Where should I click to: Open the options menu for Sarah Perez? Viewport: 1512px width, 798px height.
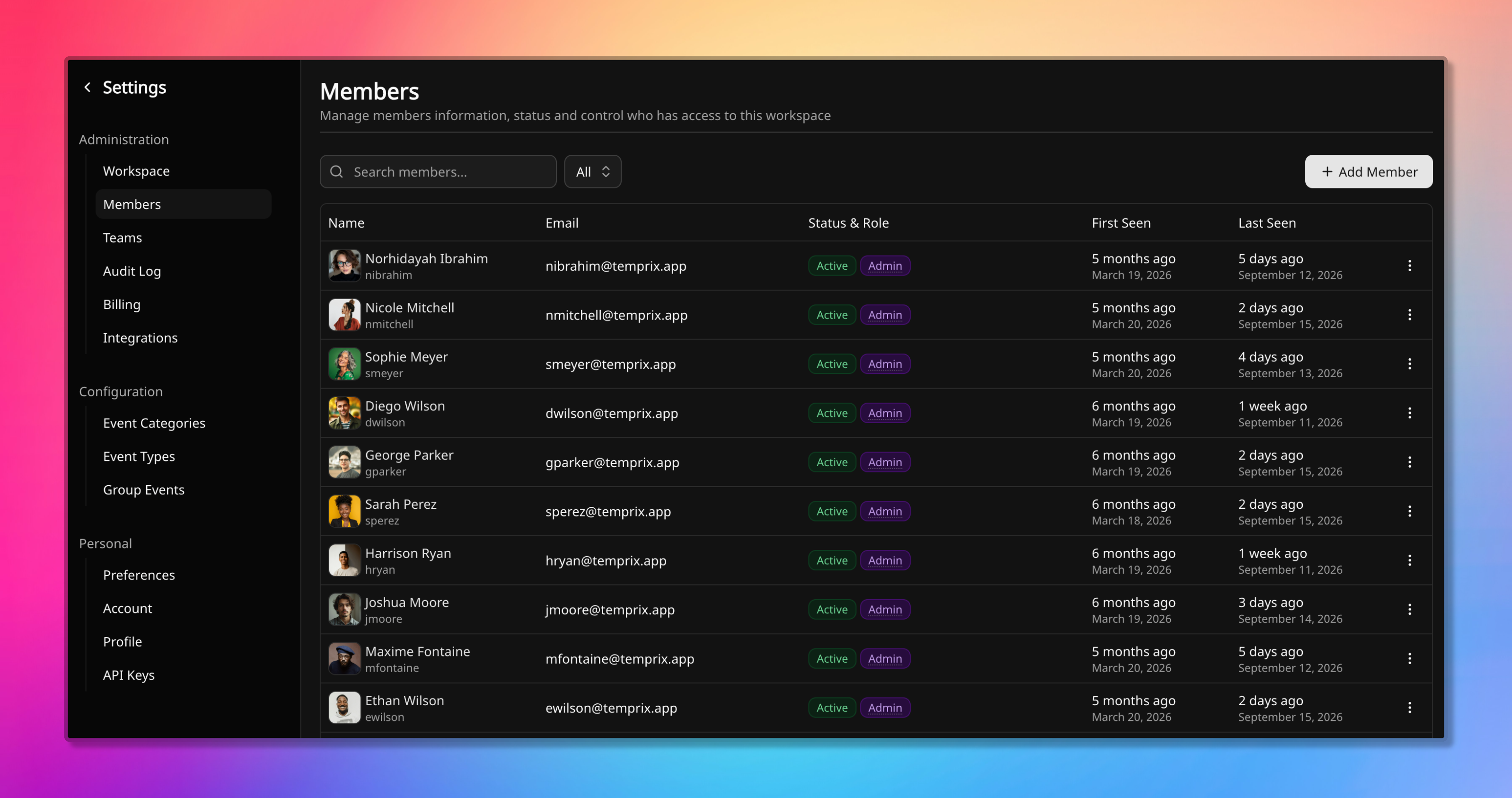(x=1409, y=512)
